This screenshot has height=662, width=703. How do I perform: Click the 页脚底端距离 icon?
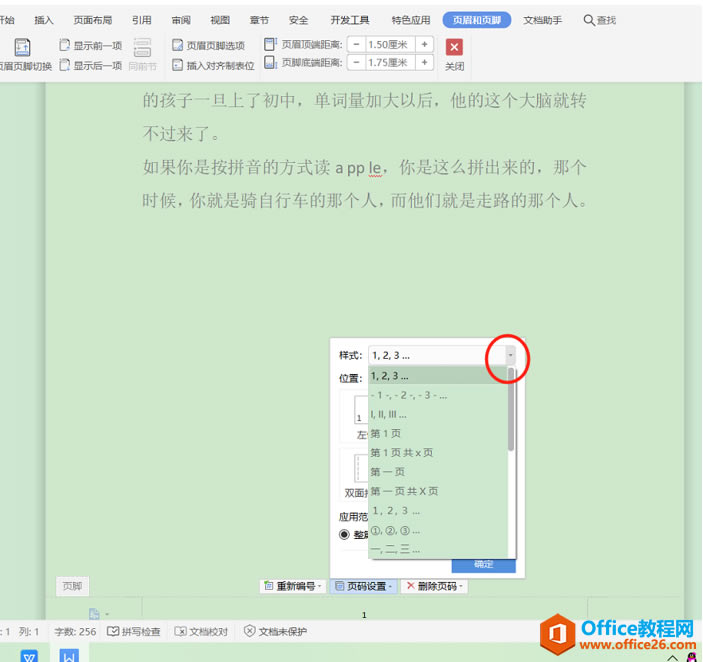click(270, 62)
